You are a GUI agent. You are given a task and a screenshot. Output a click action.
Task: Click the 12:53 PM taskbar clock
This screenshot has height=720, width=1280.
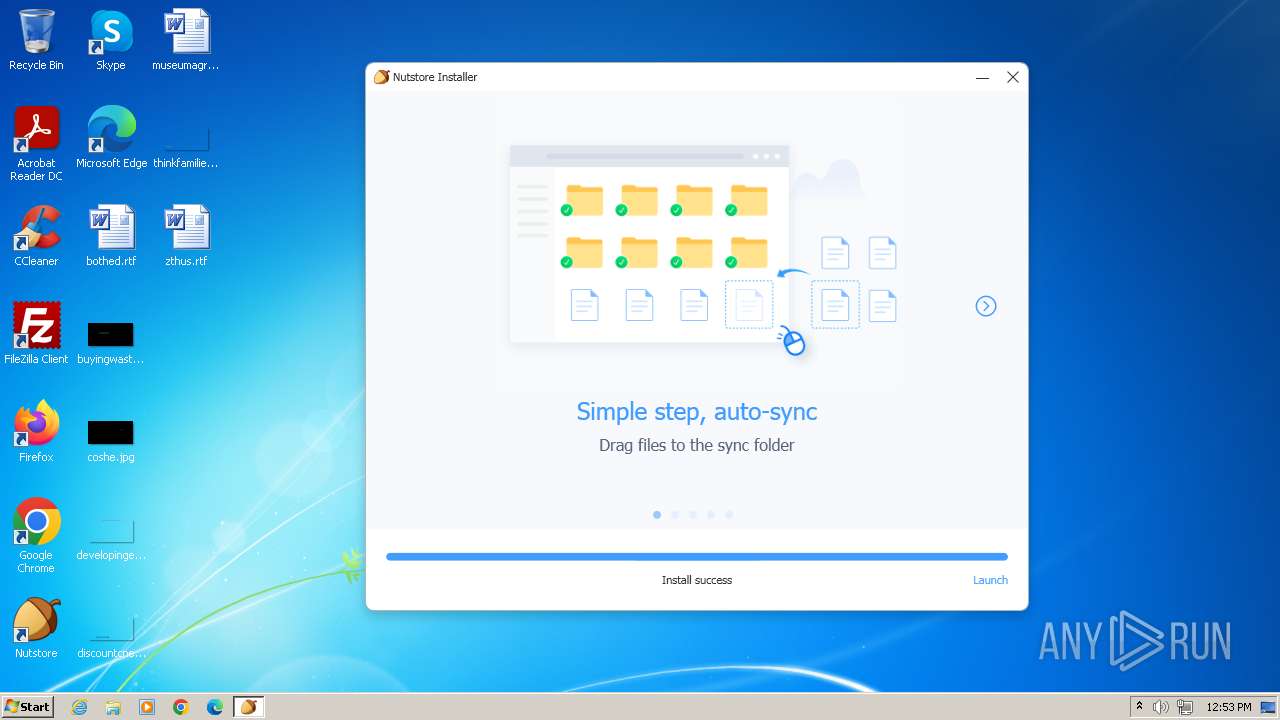pyautogui.click(x=1229, y=707)
